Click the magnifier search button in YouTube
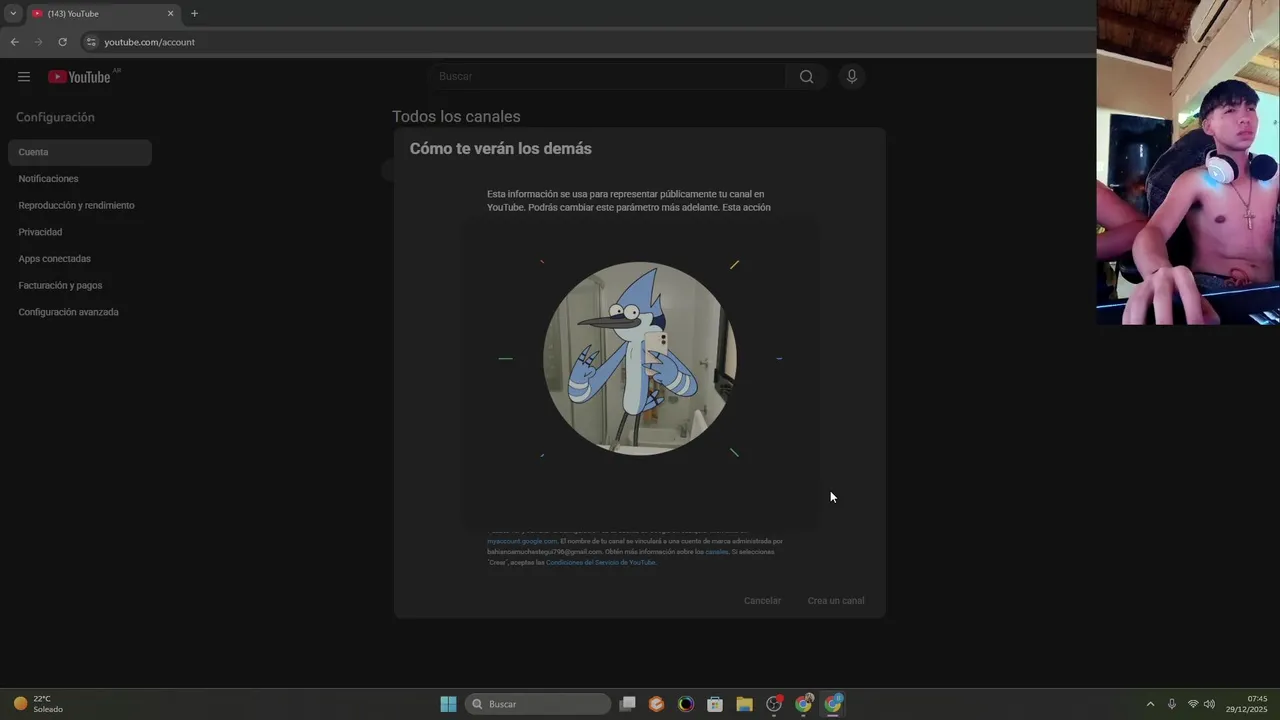The image size is (1280, 720). pos(806,77)
